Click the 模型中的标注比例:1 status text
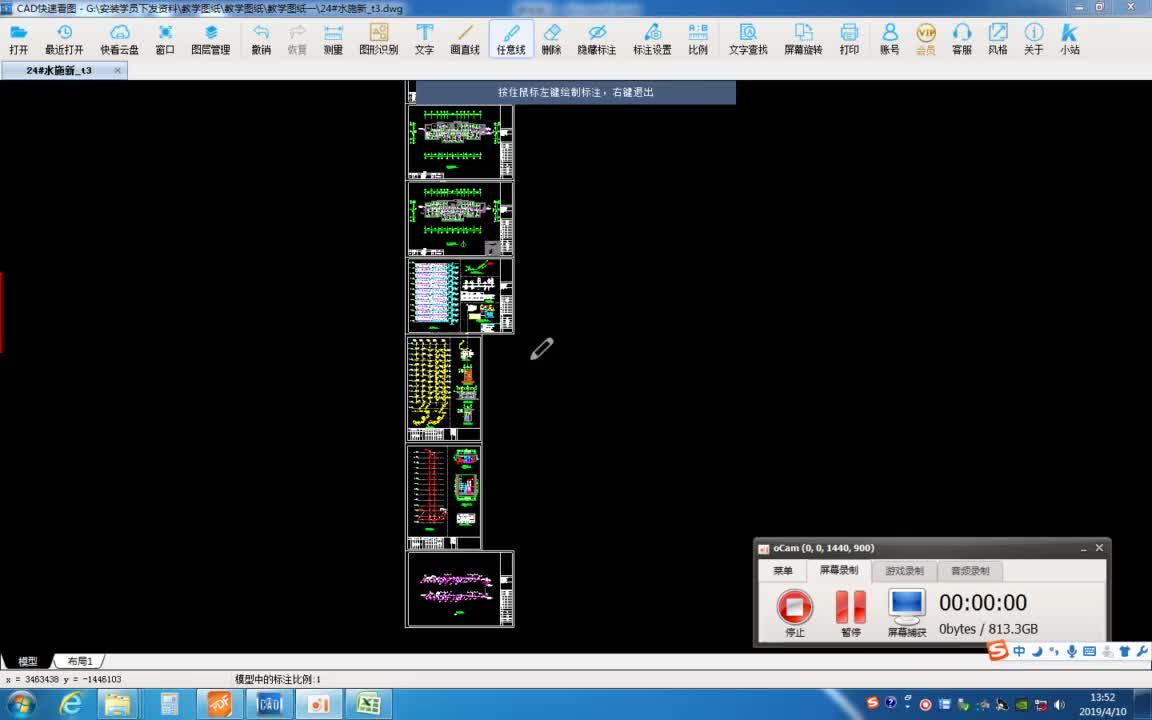Screen dimensions: 1152x720 278,680
